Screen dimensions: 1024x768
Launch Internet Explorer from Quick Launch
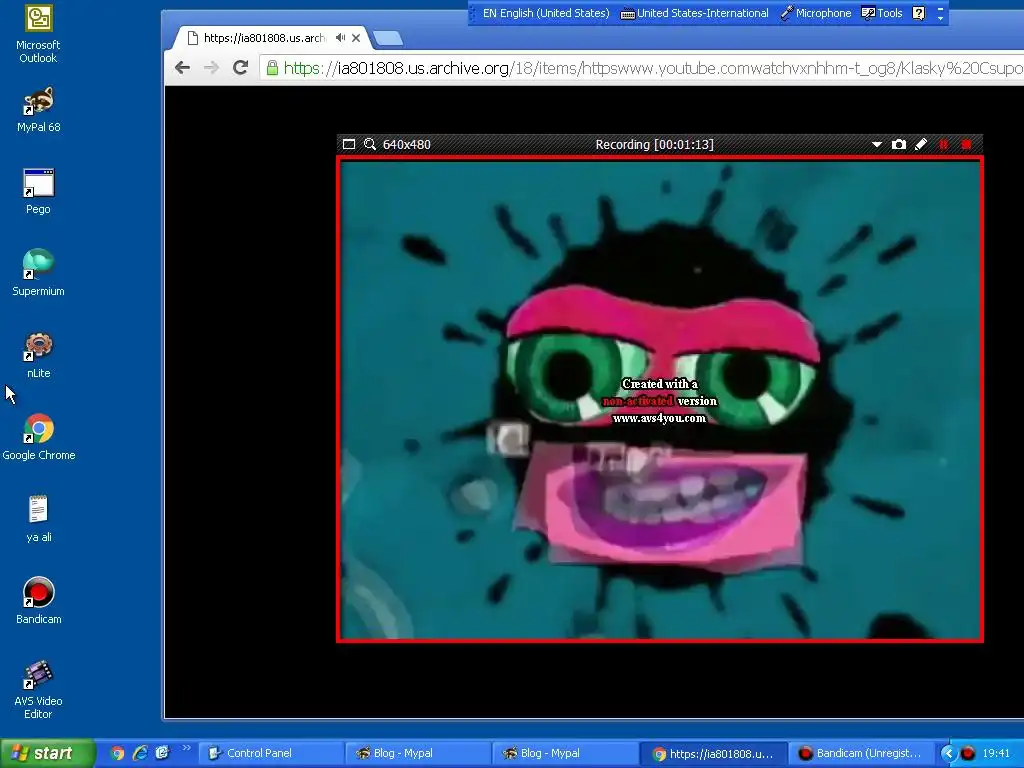point(140,753)
